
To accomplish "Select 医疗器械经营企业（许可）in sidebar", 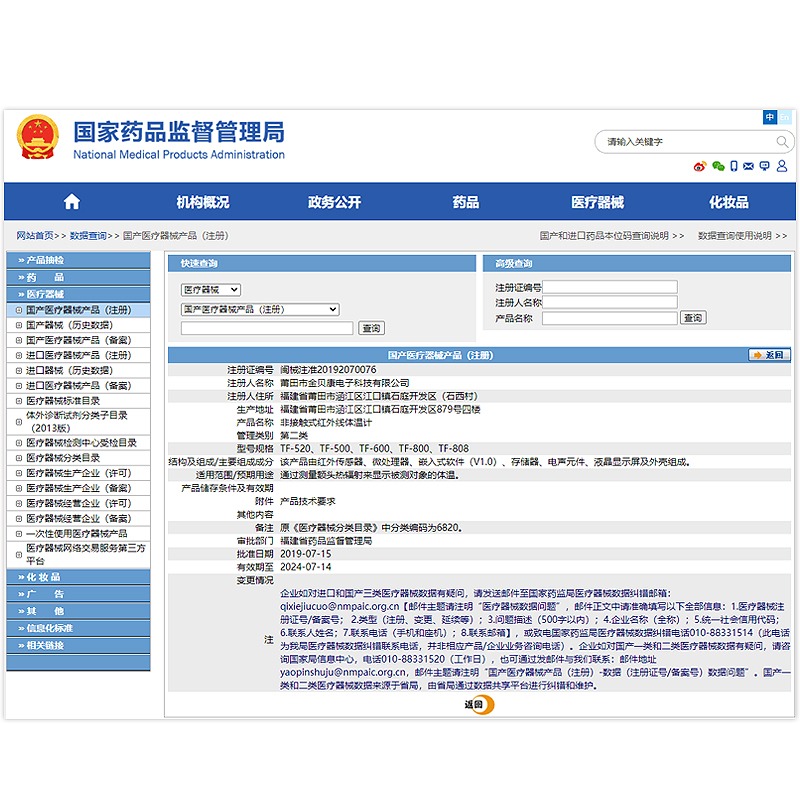I will tap(79, 503).
